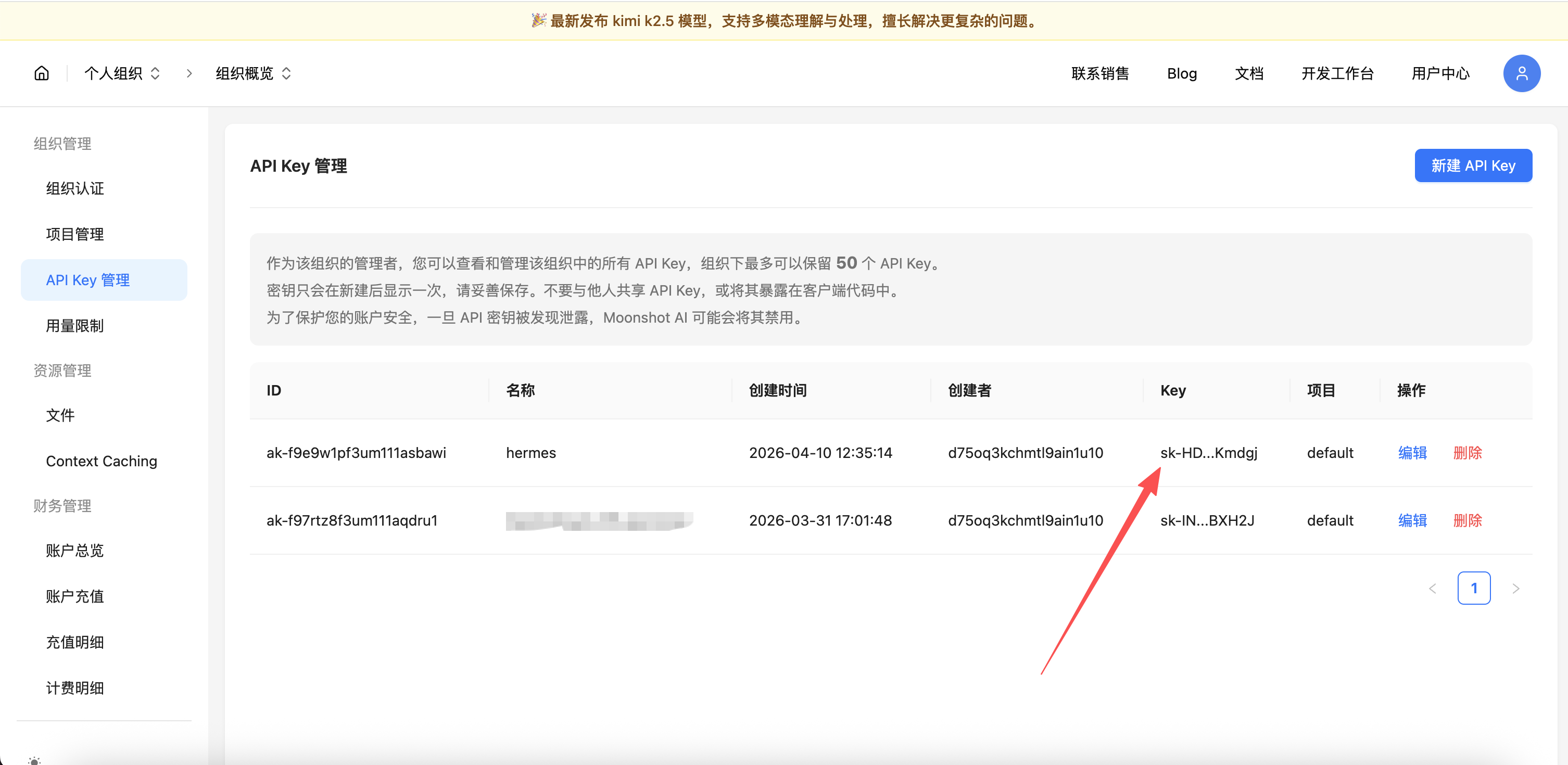
Task: Open the 文档 link in top navigation
Action: pyautogui.click(x=1249, y=73)
